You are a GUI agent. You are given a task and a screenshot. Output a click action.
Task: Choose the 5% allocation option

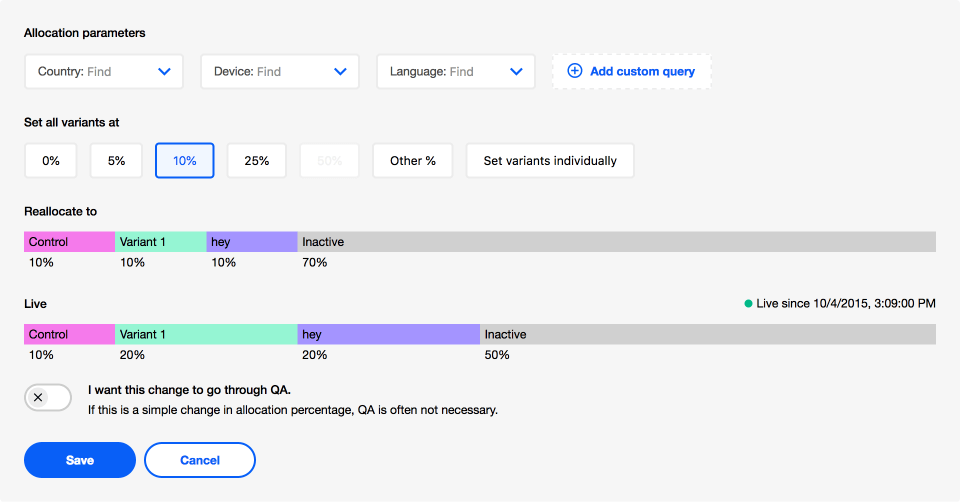(x=116, y=160)
